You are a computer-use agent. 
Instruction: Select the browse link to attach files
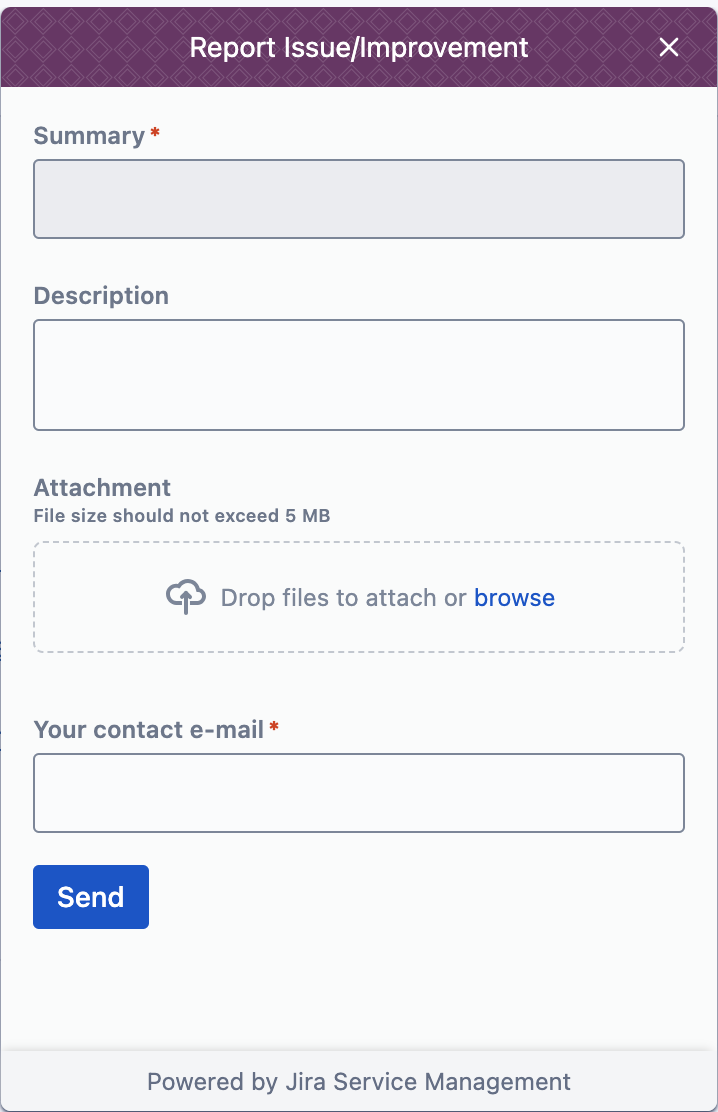click(x=514, y=597)
